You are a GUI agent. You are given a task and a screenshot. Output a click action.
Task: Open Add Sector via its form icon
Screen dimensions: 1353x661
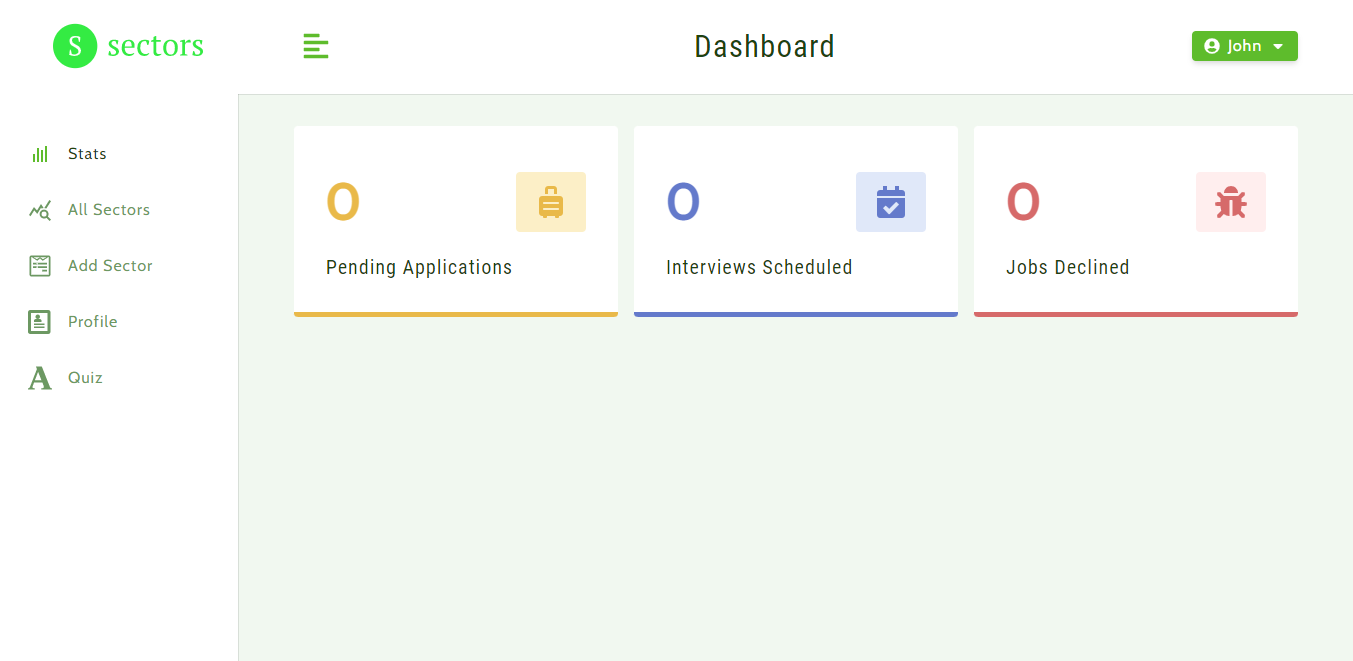point(39,265)
